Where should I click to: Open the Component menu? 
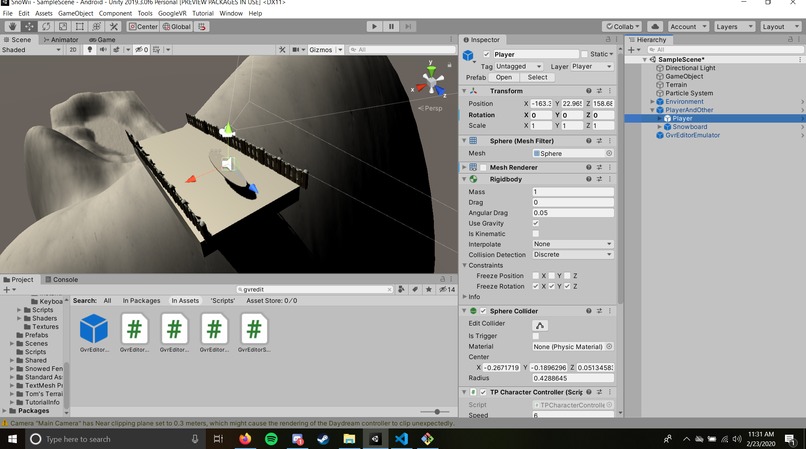115,13
